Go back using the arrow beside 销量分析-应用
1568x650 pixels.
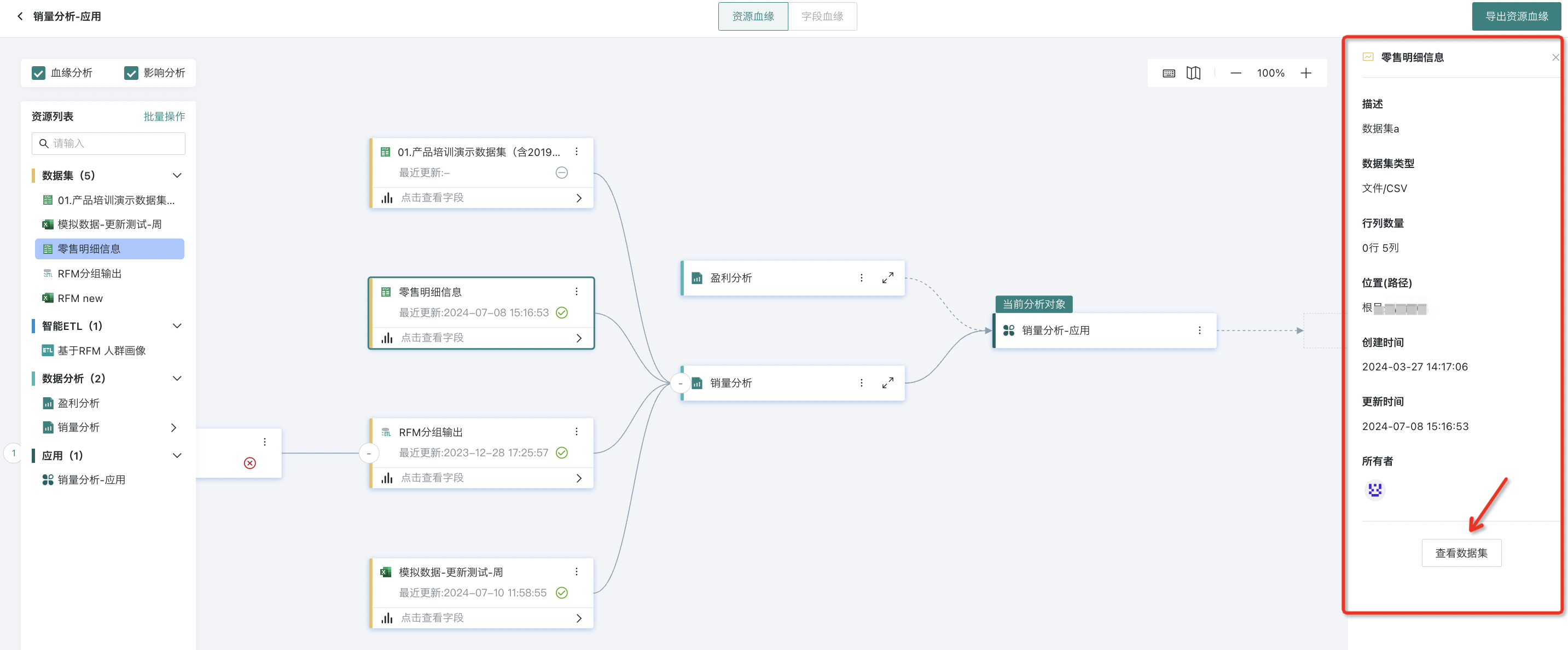[x=20, y=16]
